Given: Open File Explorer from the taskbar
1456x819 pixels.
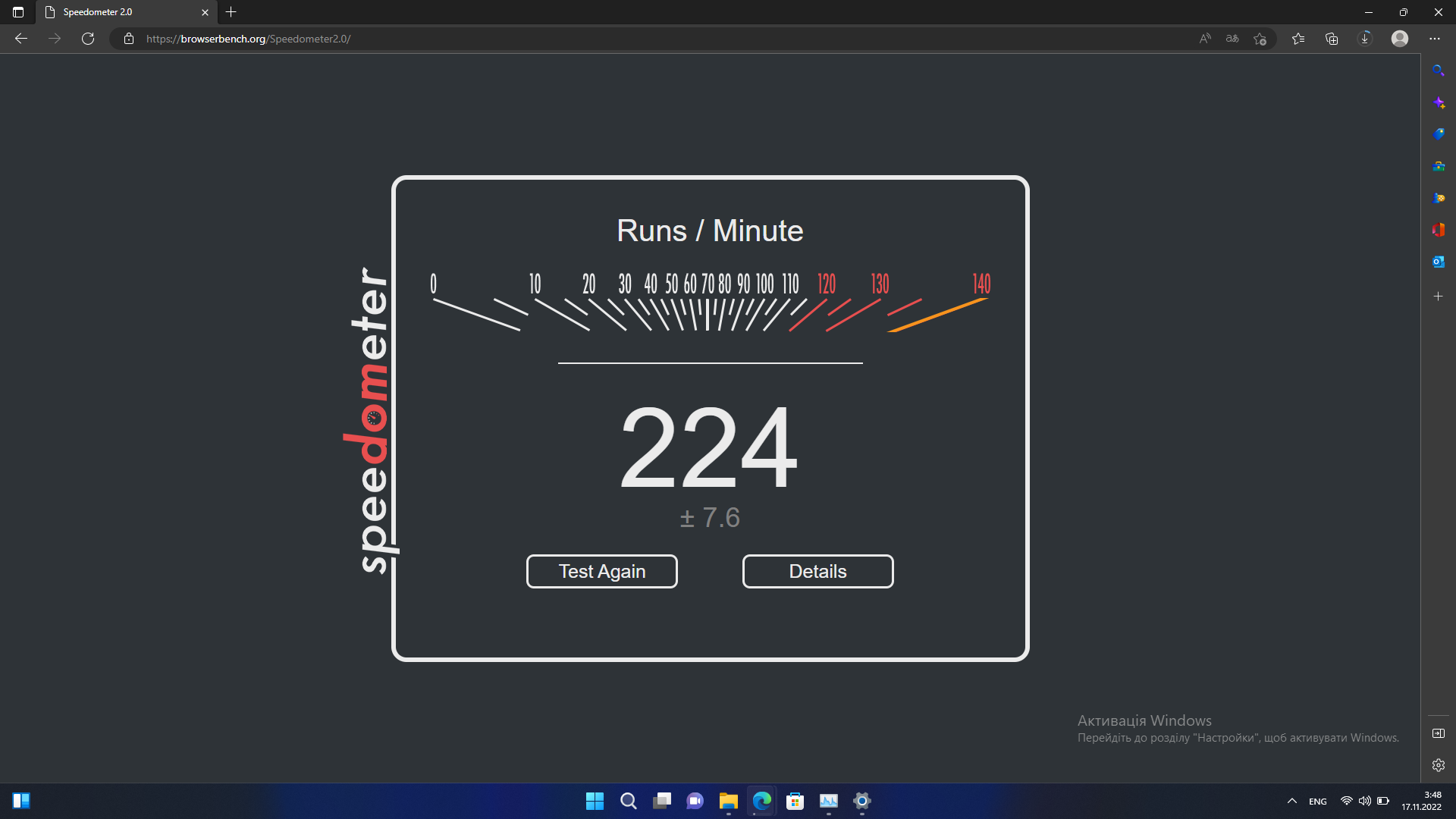Looking at the screenshot, I should click(729, 801).
